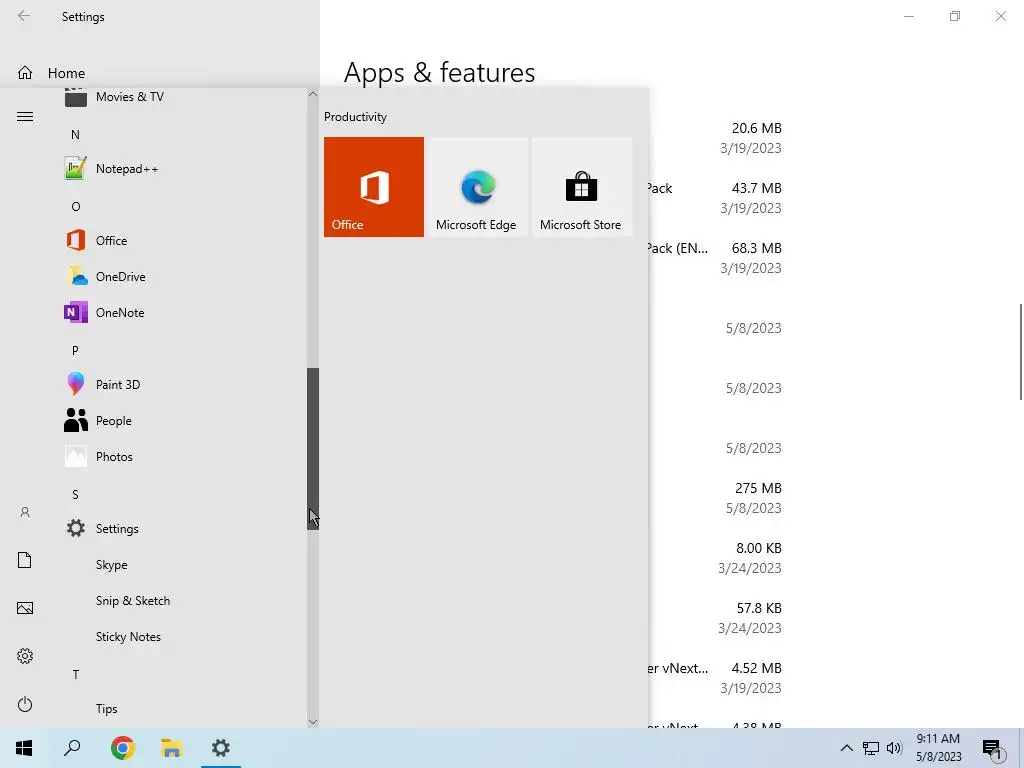This screenshot has height=768, width=1024.
Task: Open Tips from the app list
Action: coord(183,709)
